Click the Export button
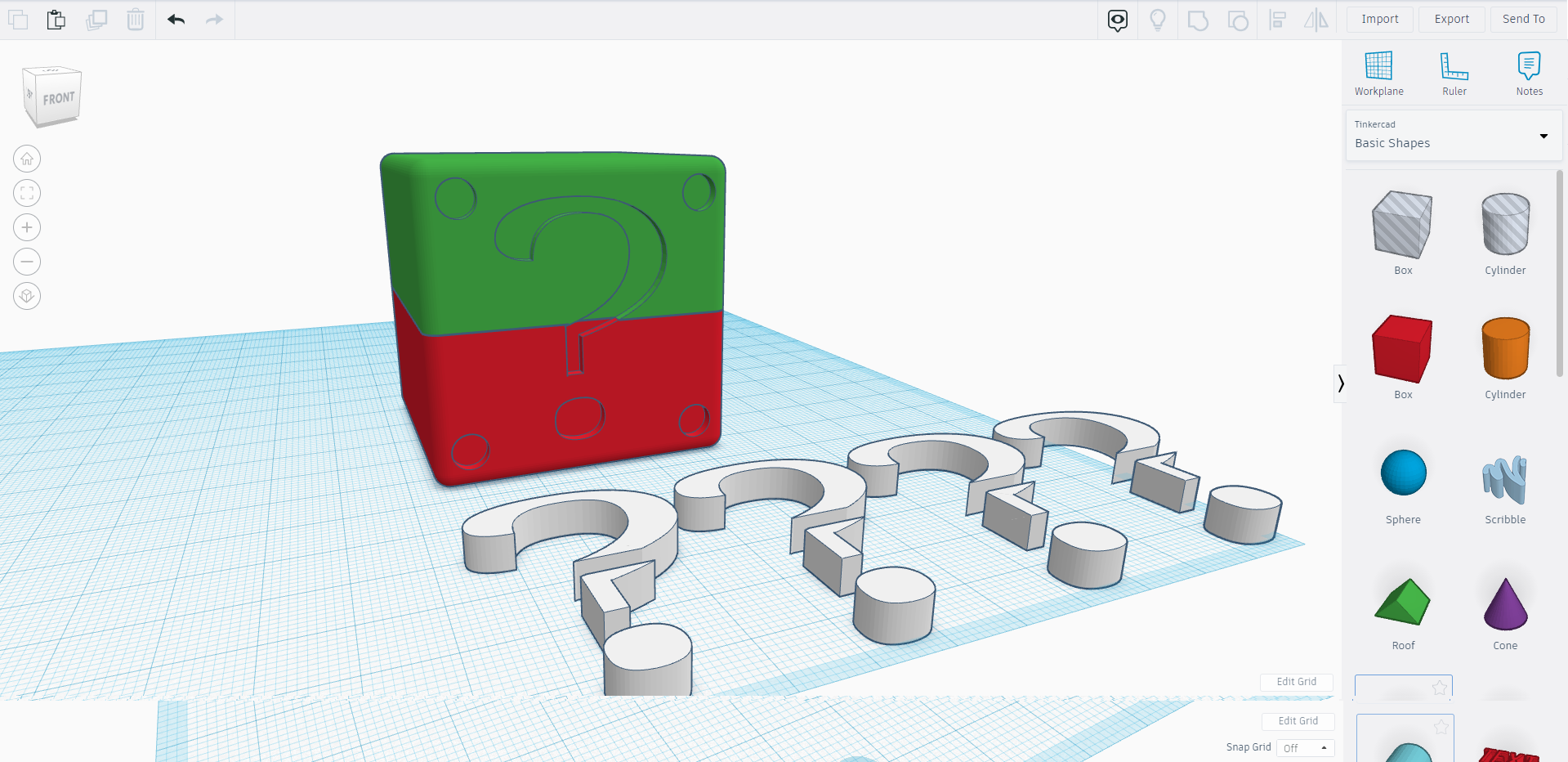Image resolution: width=1568 pixels, height=762 pixels. click(1452, 19)
